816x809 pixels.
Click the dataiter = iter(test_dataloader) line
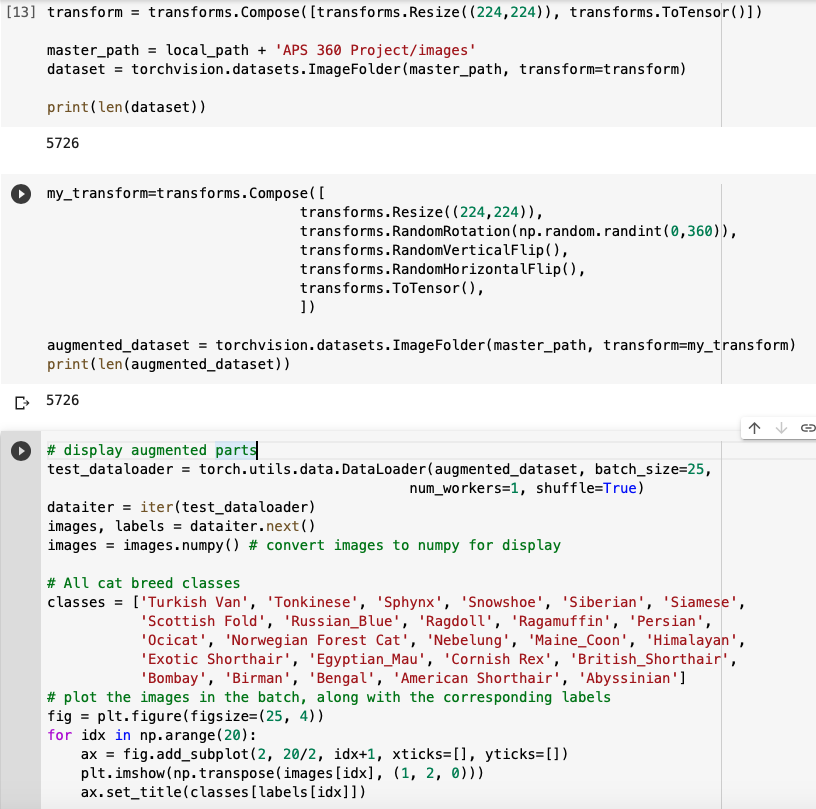click(x=181, y=507)
